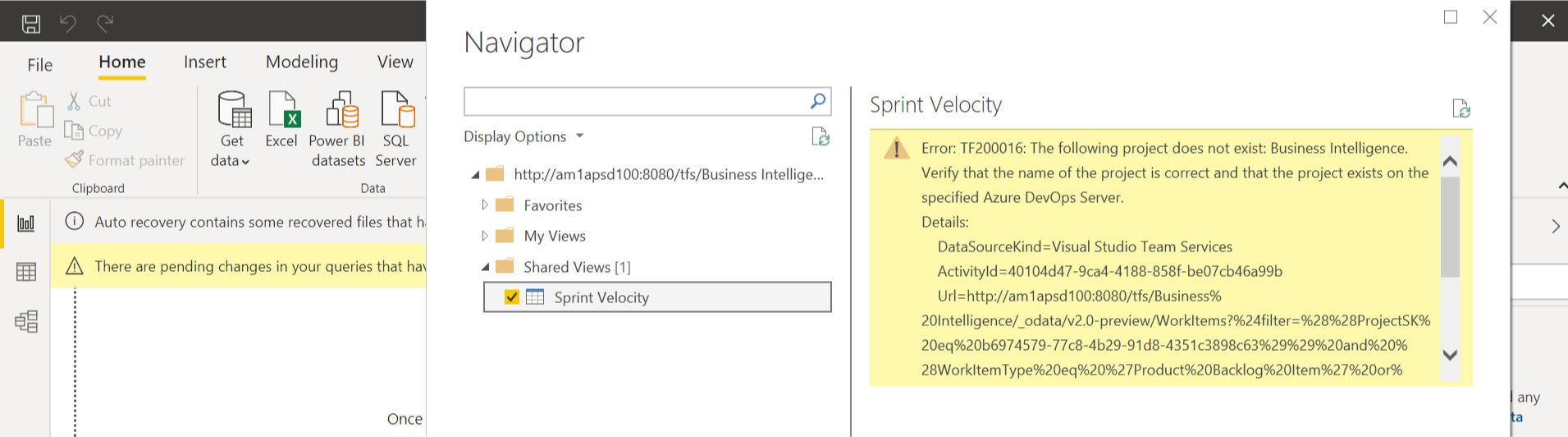This screenshot has width=1568, height=437.
Task: Click the ActivityId detail line
Action: tap(1110, 271)
